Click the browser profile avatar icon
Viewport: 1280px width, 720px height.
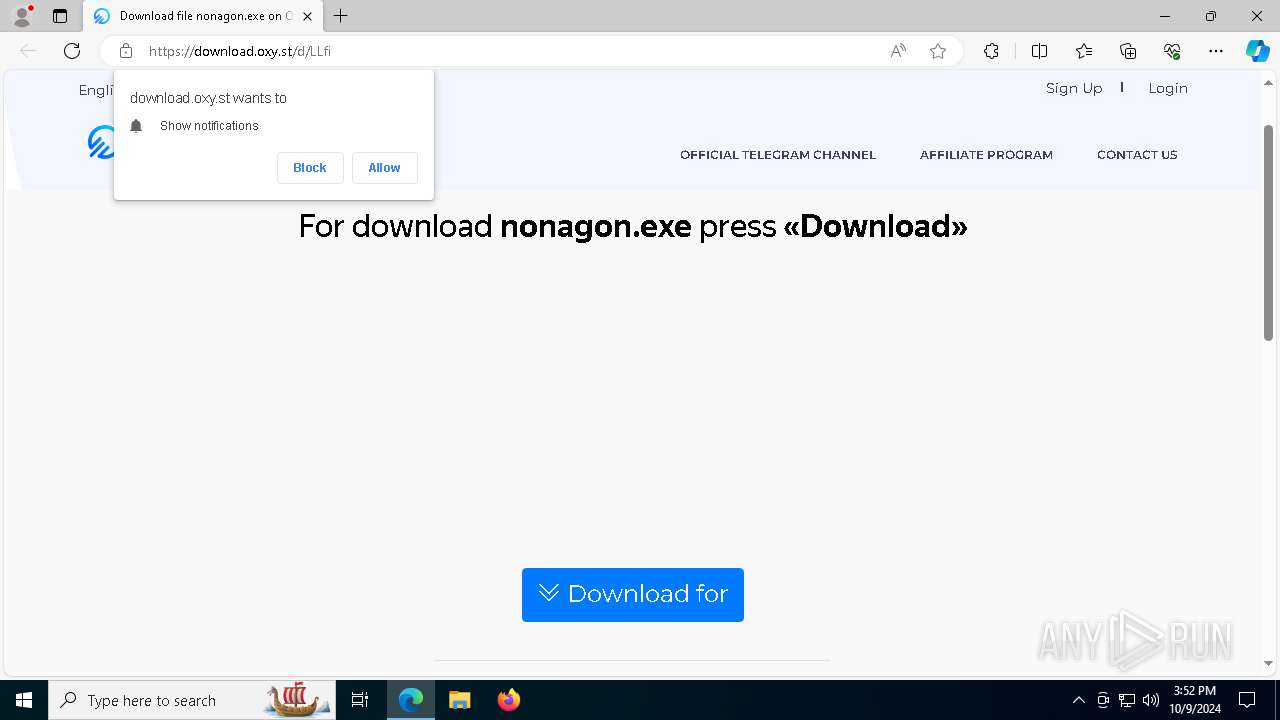(x=22, y=16)
